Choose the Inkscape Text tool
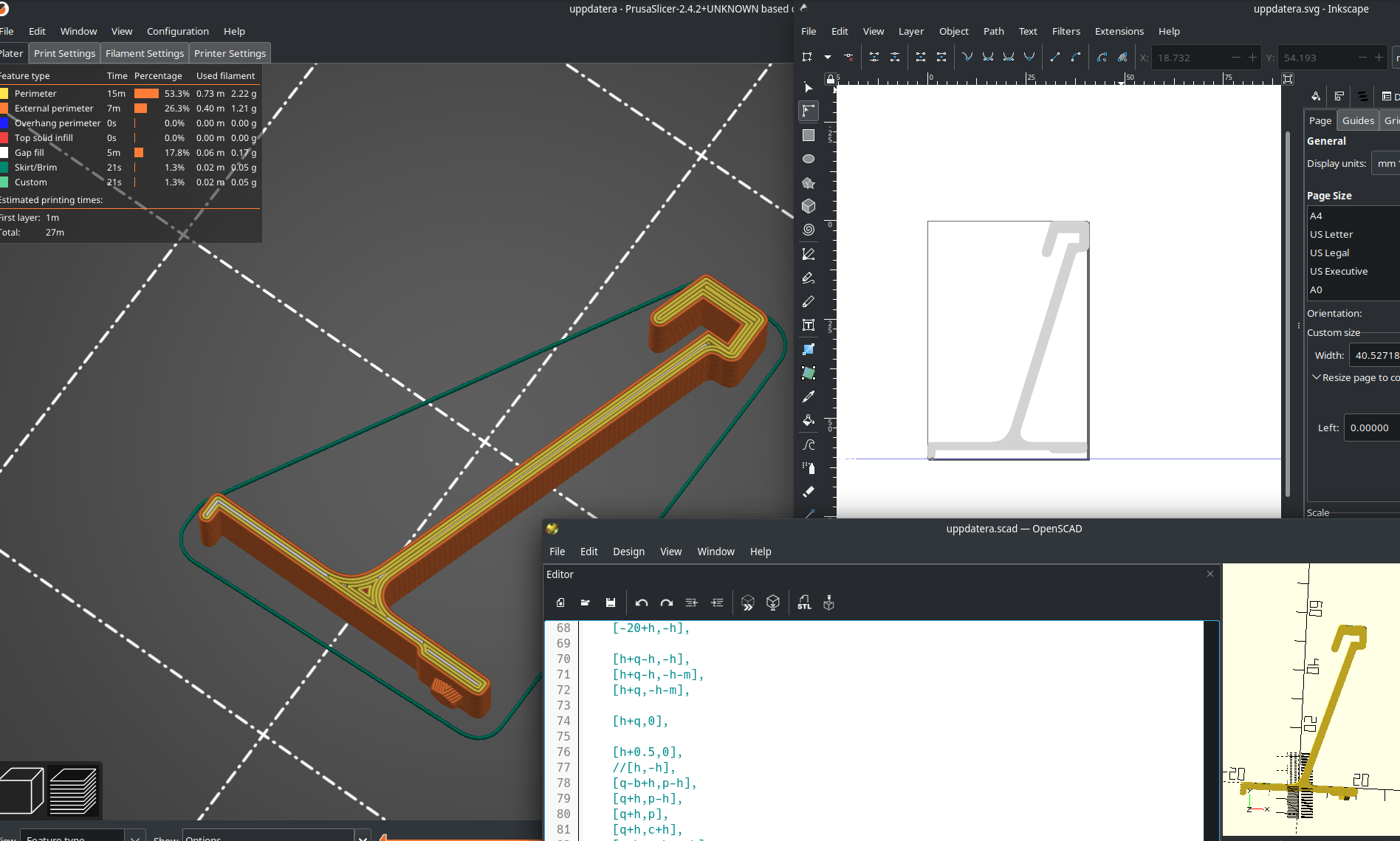 809,325
